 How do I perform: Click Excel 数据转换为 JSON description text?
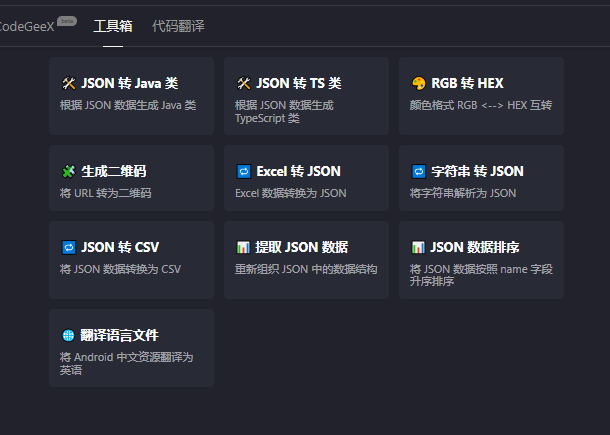click(x=291, y=193)
